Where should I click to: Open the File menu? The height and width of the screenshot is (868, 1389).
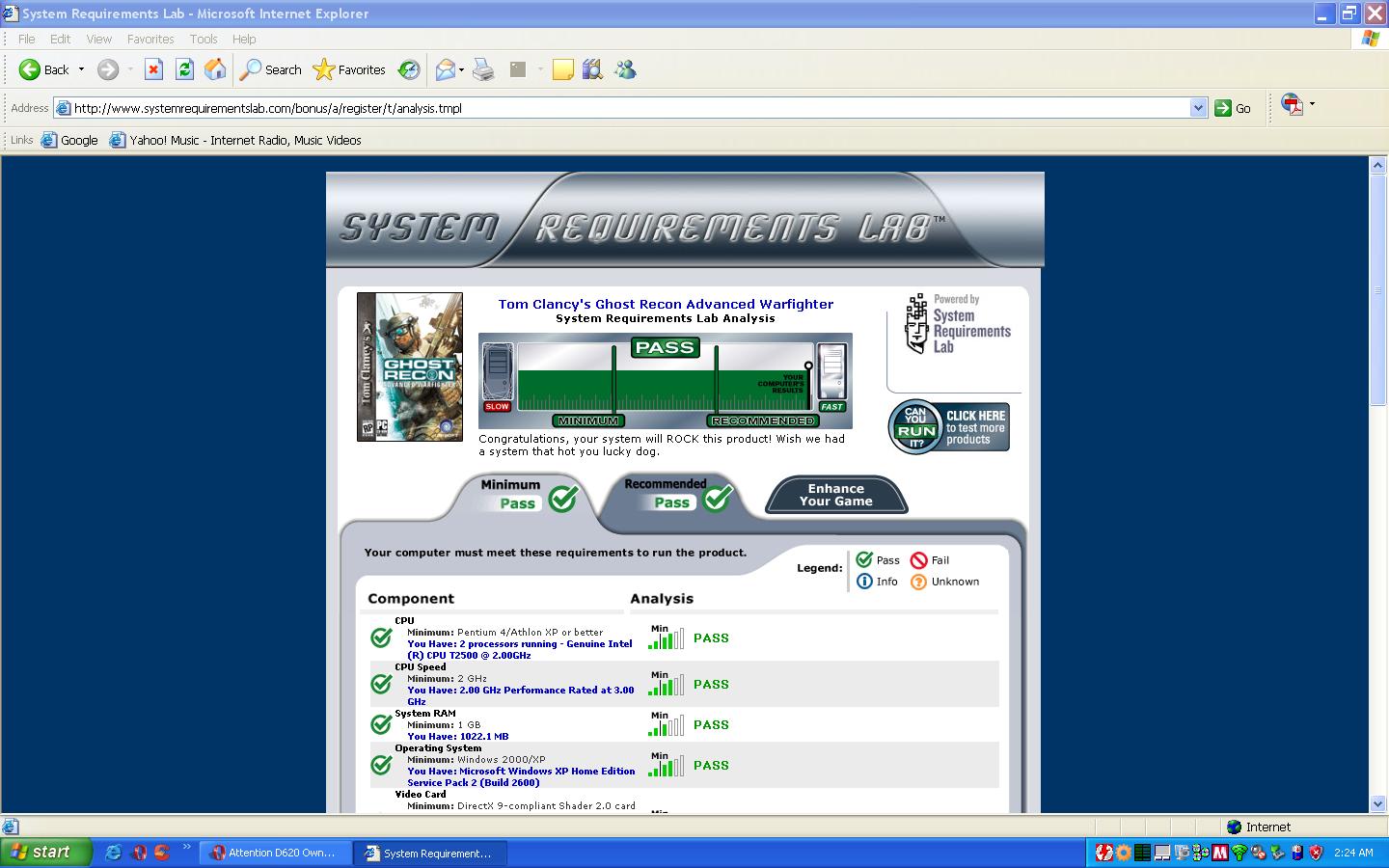tap(26, 39)
